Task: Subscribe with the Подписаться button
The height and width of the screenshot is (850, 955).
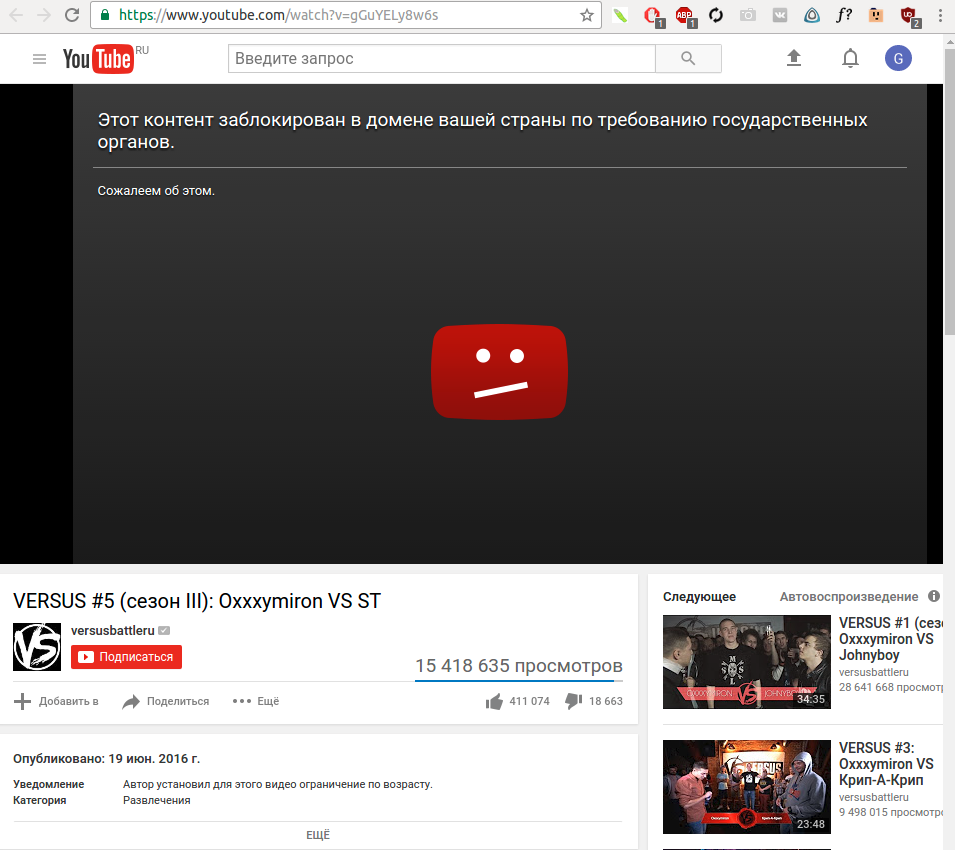Action: point(126,657)
